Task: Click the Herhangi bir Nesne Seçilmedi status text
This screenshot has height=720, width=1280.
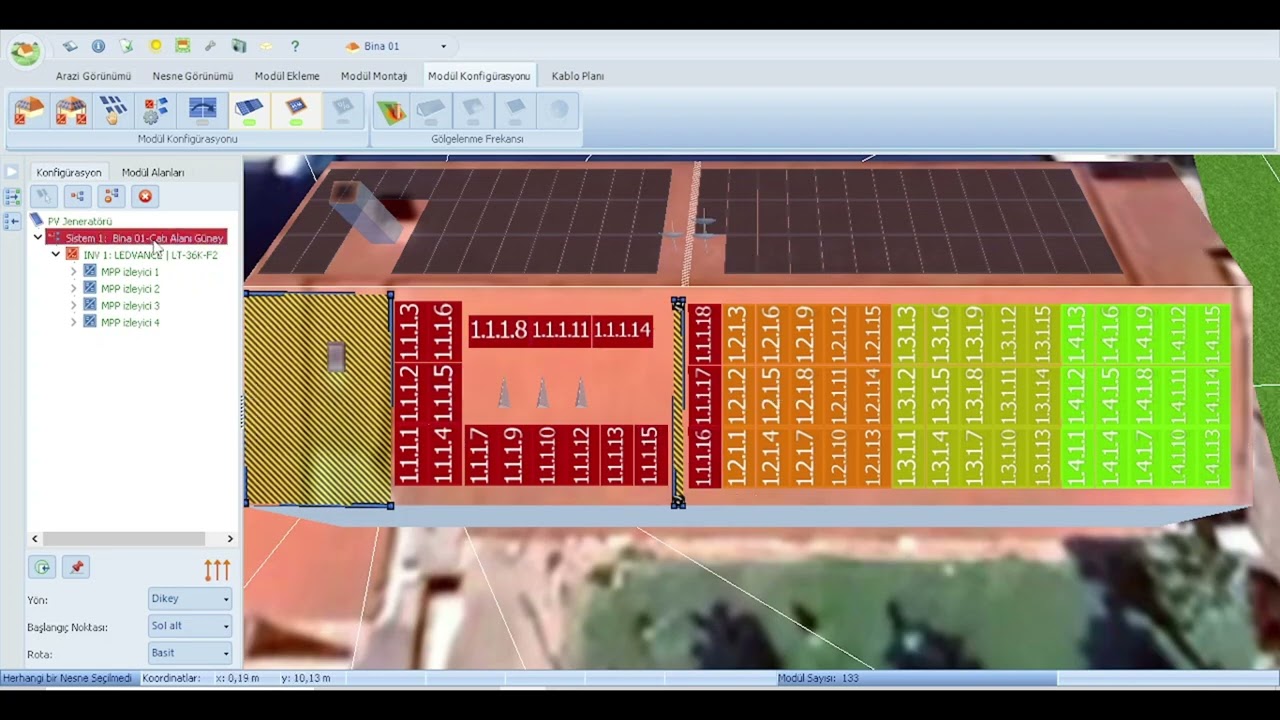Action: coord(67,678)
